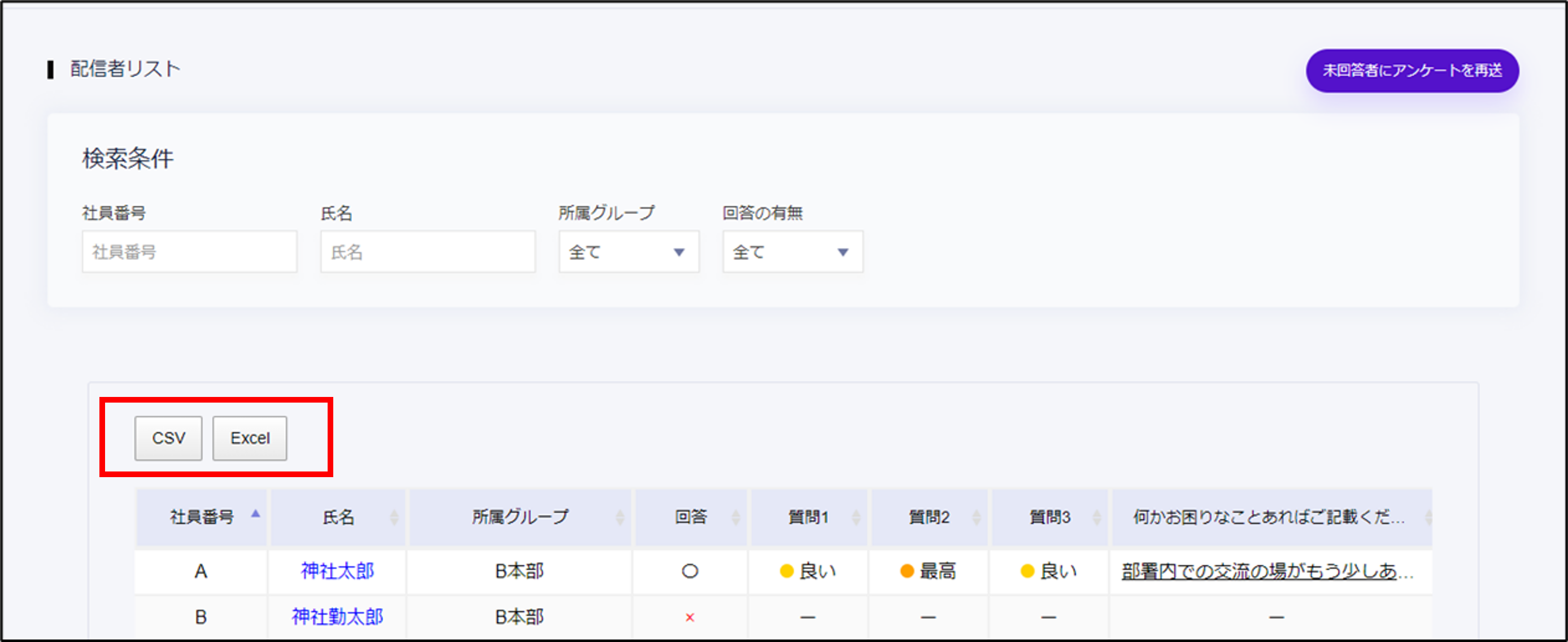
Task: Export the list as CSV
Action: click(168, 438)
